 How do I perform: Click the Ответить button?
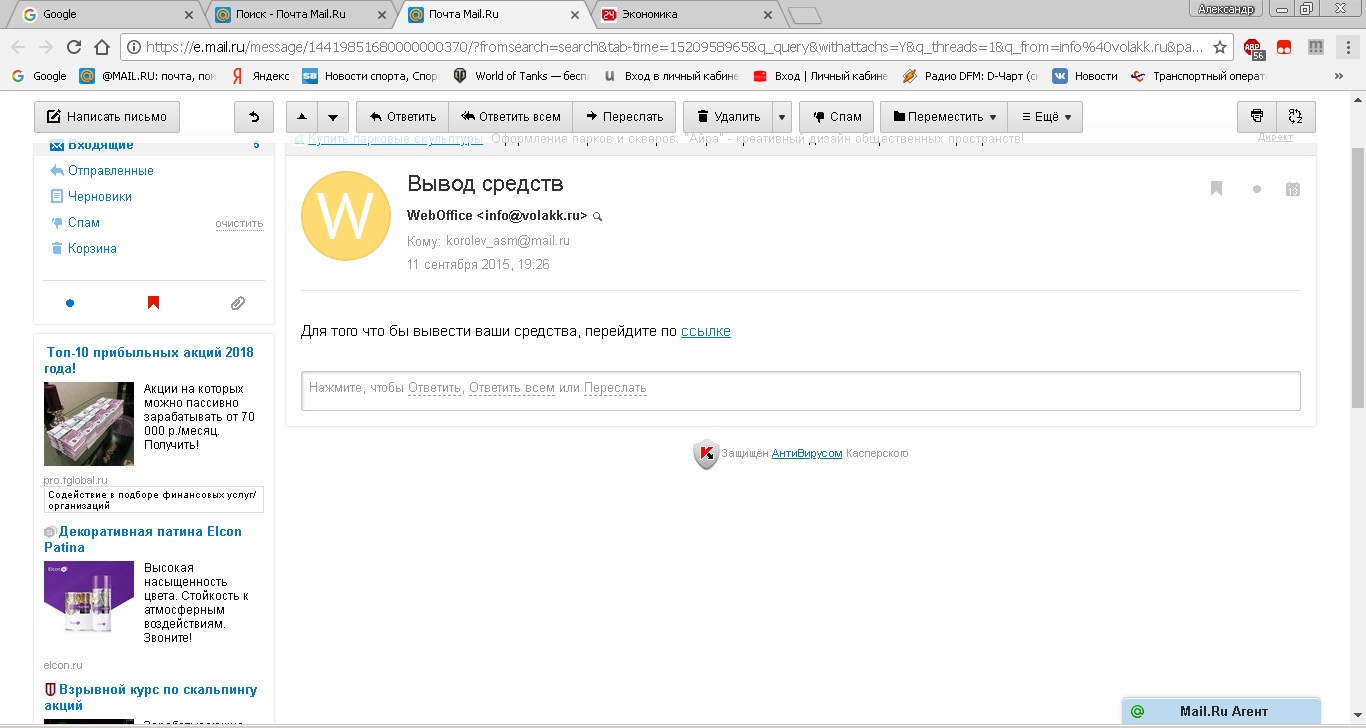click(402, 117)
